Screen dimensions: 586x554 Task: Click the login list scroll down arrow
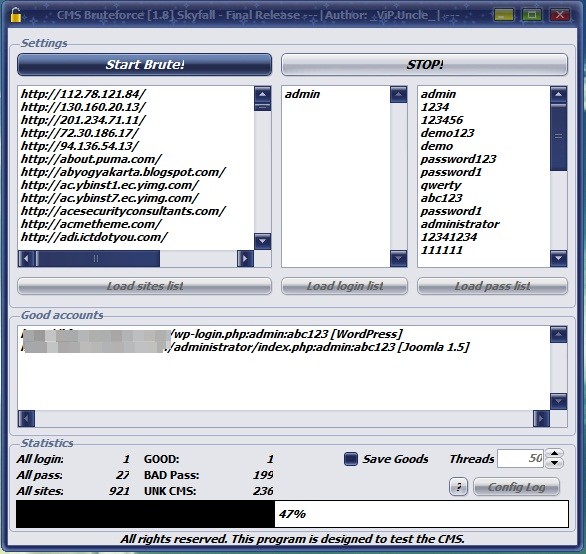point(398,259)
